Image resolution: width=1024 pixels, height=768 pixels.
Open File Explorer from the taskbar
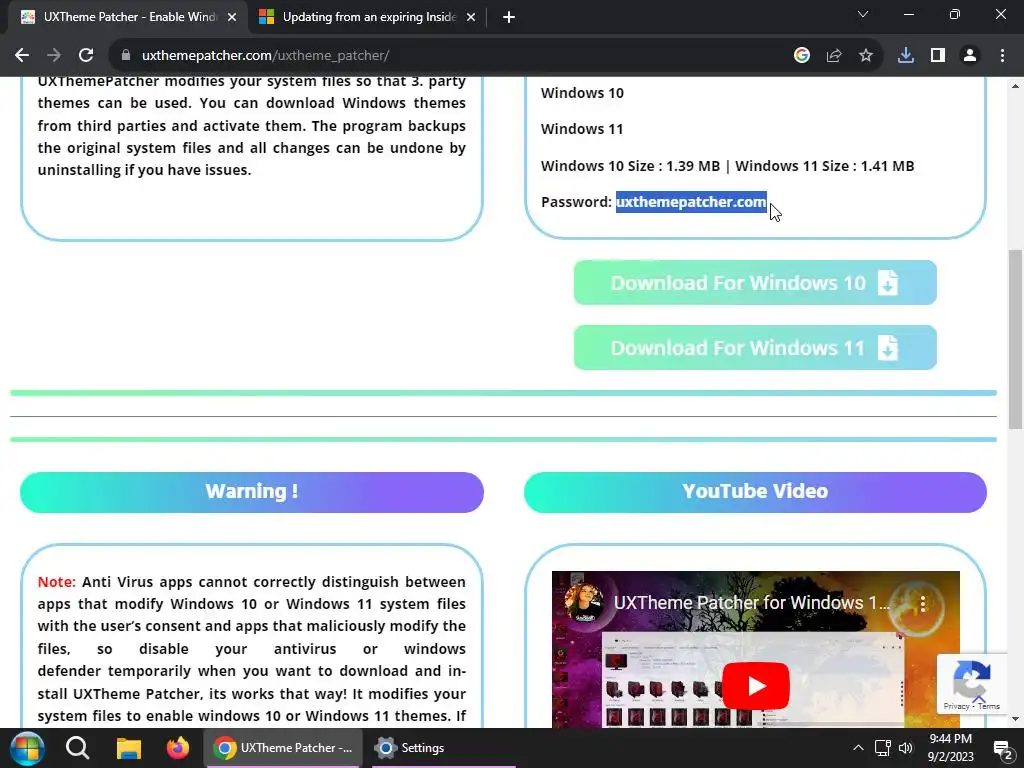click(129, 748)
